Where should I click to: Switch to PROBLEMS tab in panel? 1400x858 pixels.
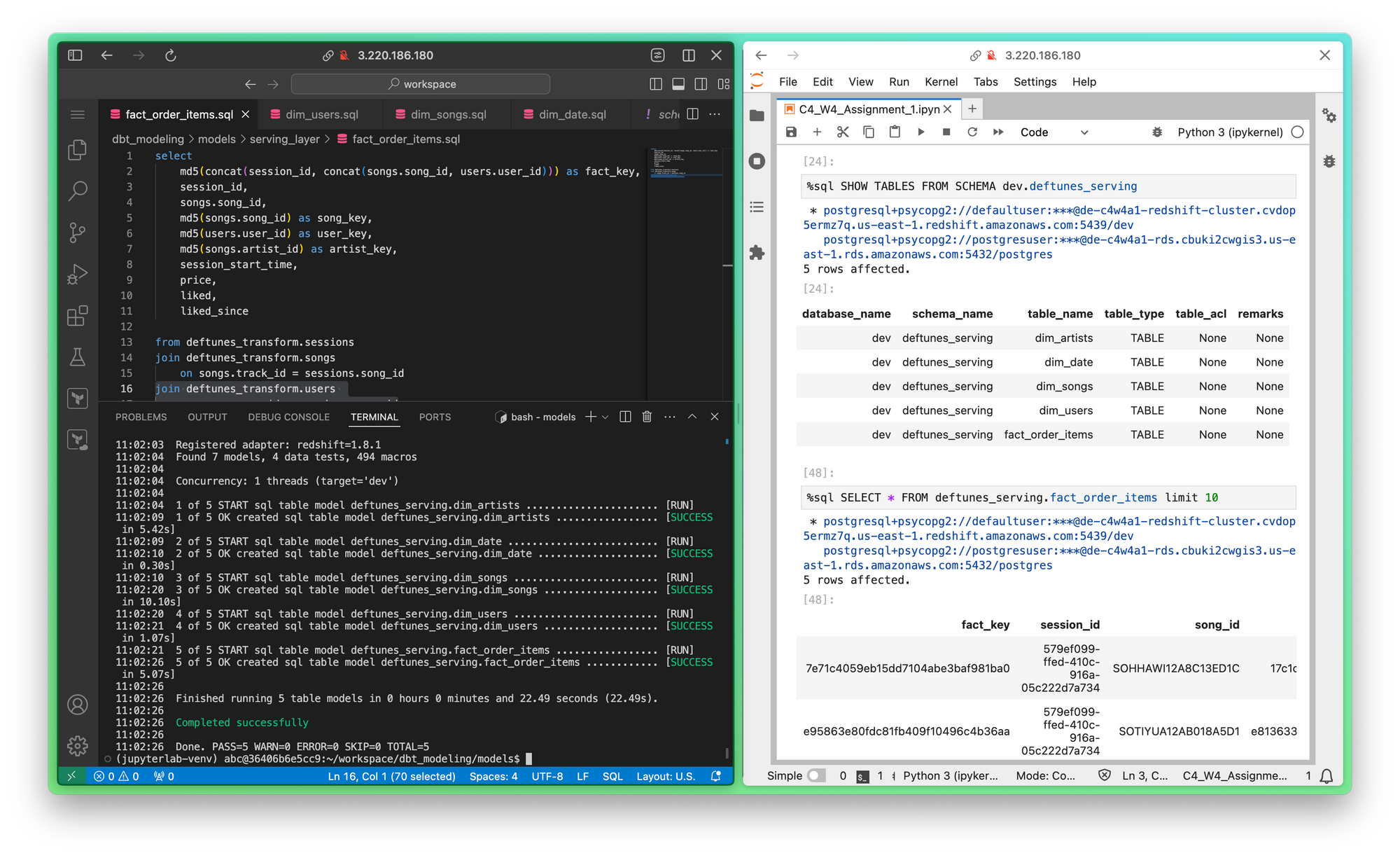pos(143,417)
